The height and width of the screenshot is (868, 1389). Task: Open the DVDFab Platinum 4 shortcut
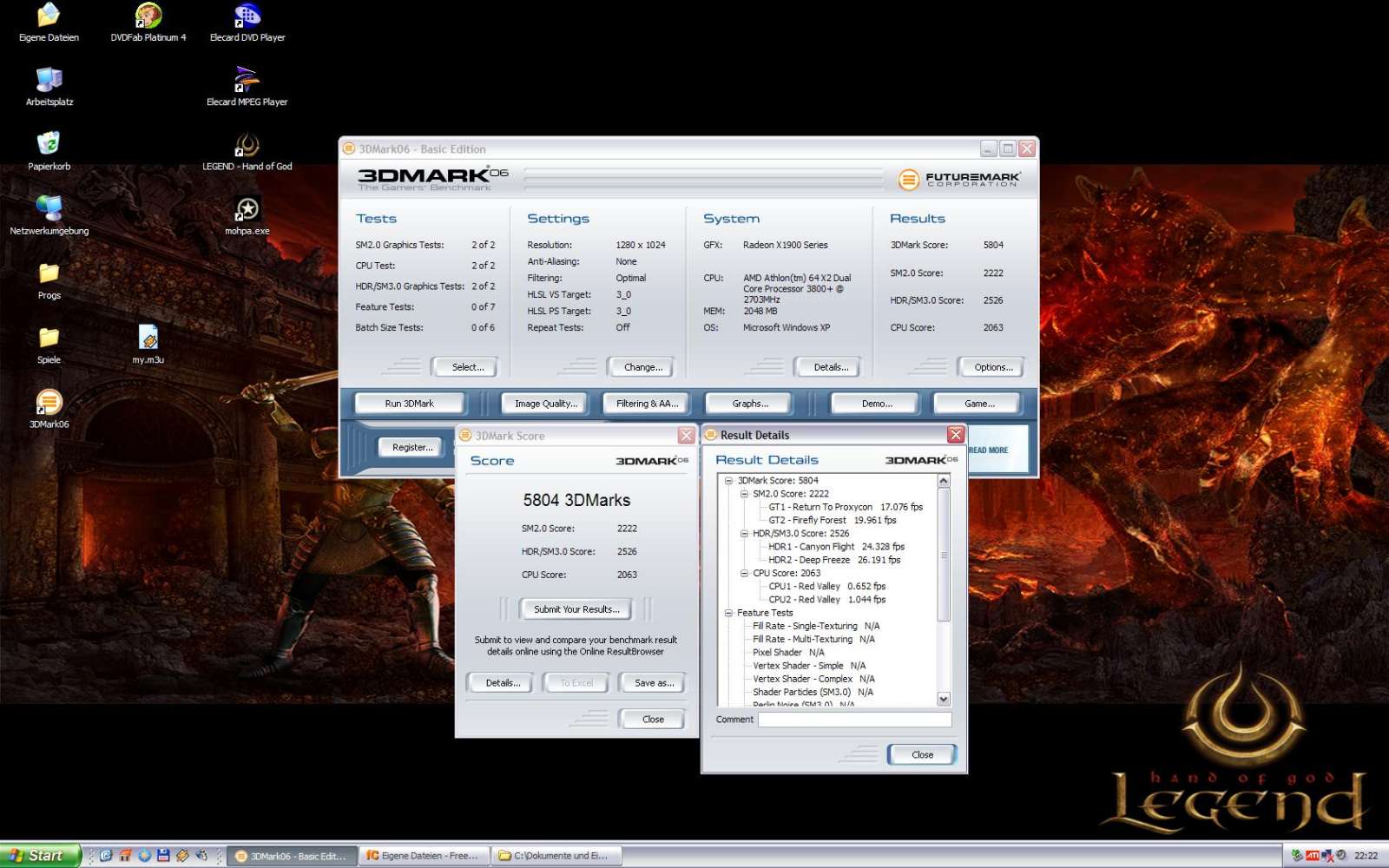pyautogui.click(x=148, y=23)
